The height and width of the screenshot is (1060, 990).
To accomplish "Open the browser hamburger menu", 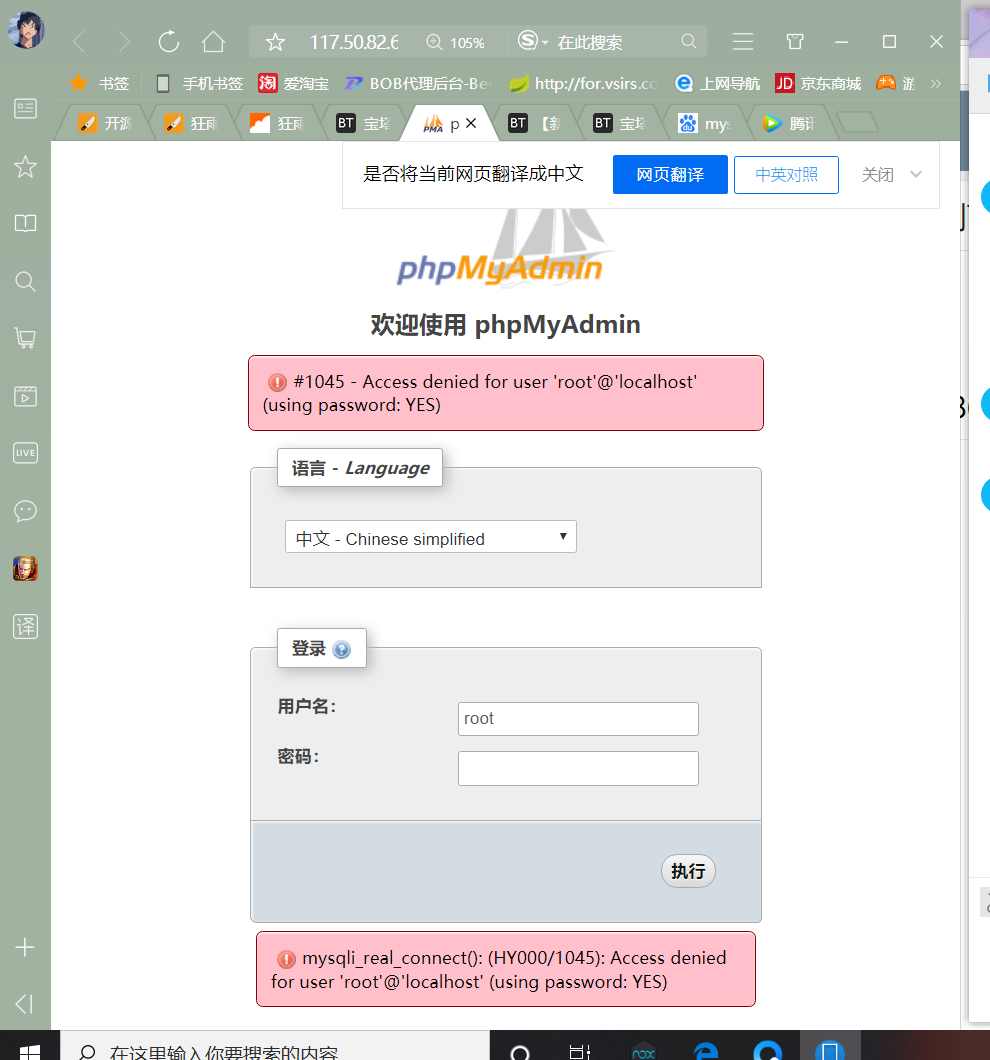I will click(742, 42).
